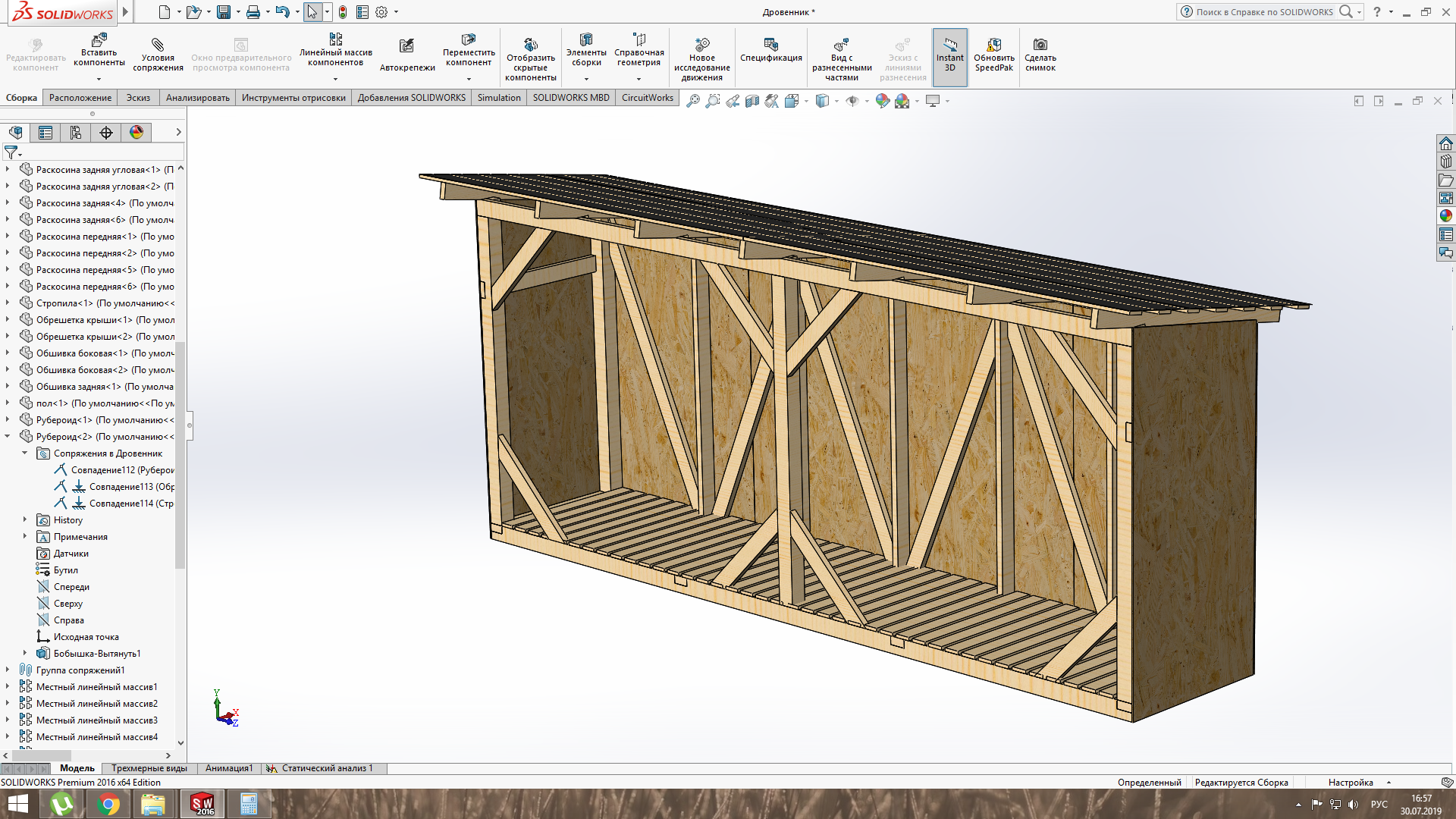1456x819 pixels.
Task: Click Сделать снимок camera icon
Action: pyautogui.click(x=1040, y=45)
